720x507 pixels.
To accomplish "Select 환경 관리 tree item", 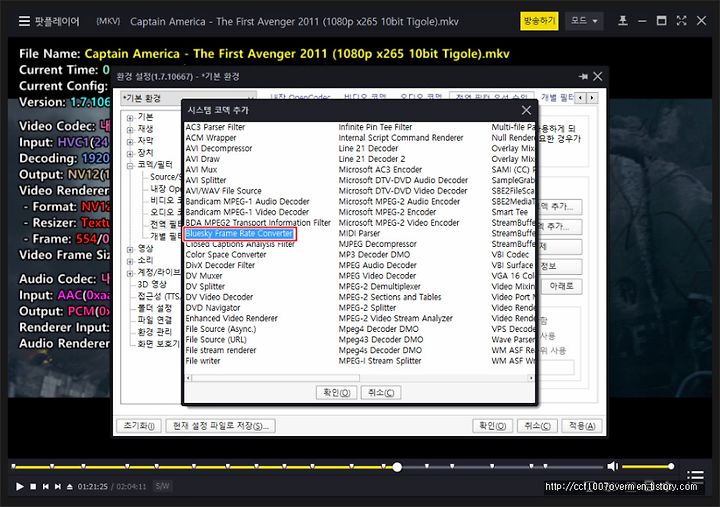I will pyautogui.click(x=155, y=332).
